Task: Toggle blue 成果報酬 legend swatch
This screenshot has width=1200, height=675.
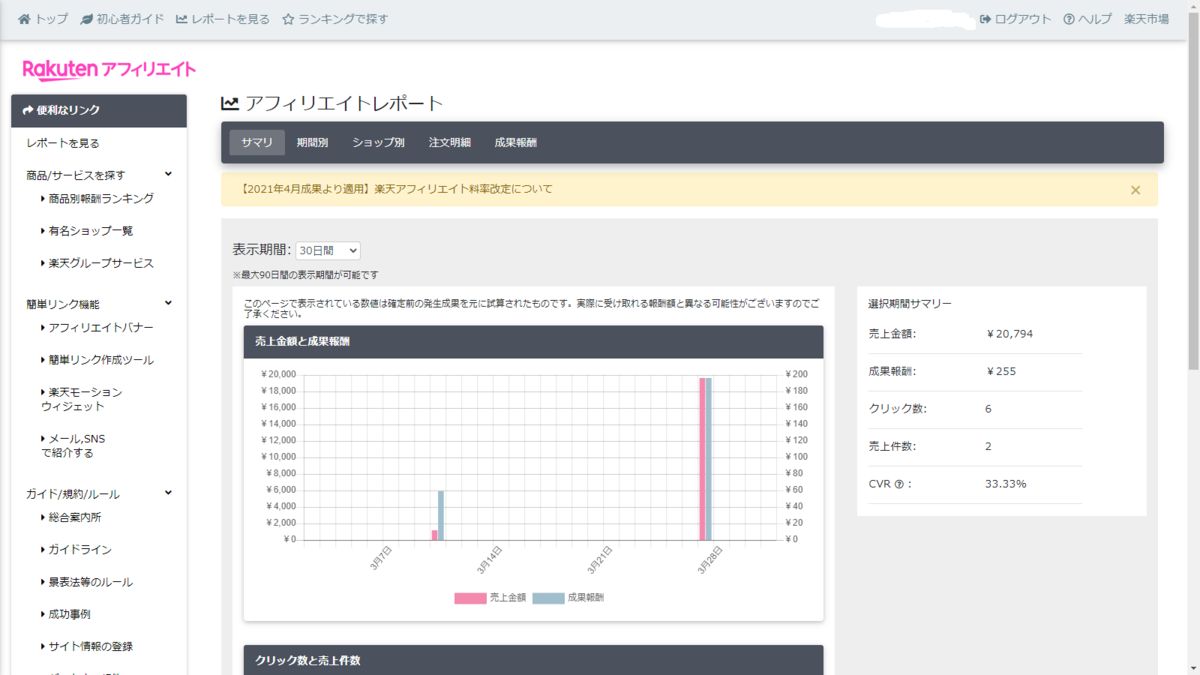Action: tap(548, 598)
